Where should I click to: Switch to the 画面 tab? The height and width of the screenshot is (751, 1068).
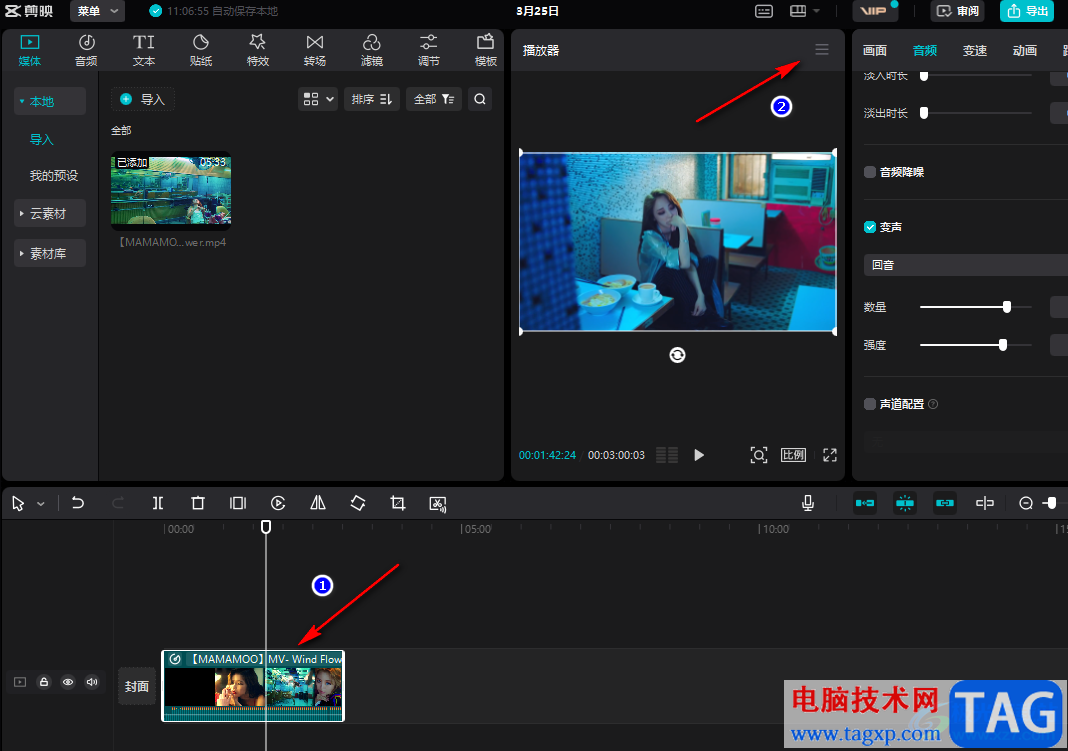[x=875, y=50]
